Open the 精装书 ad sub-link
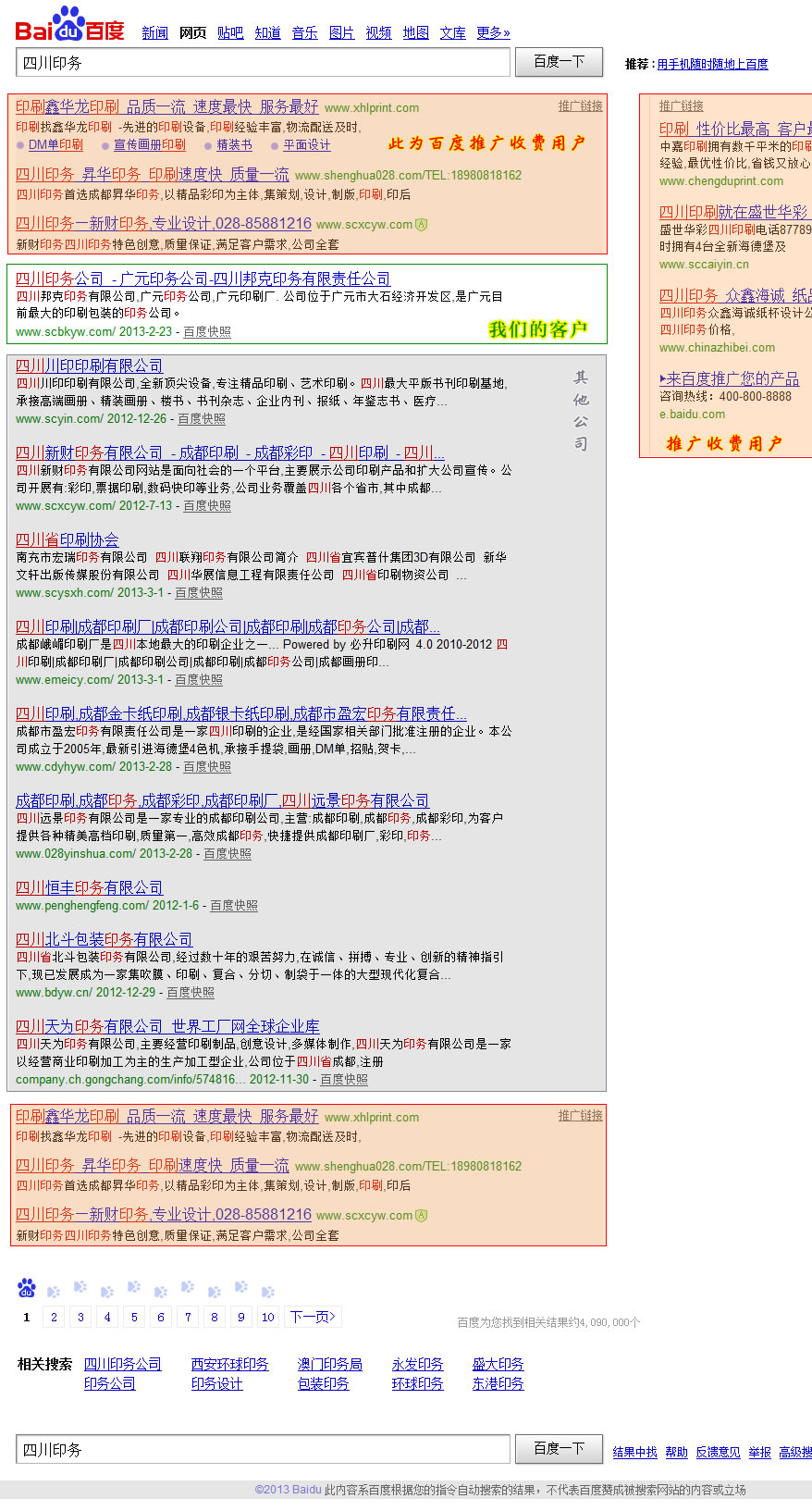Viewport: 812px width, 1511px height. [x=234, y=145]
